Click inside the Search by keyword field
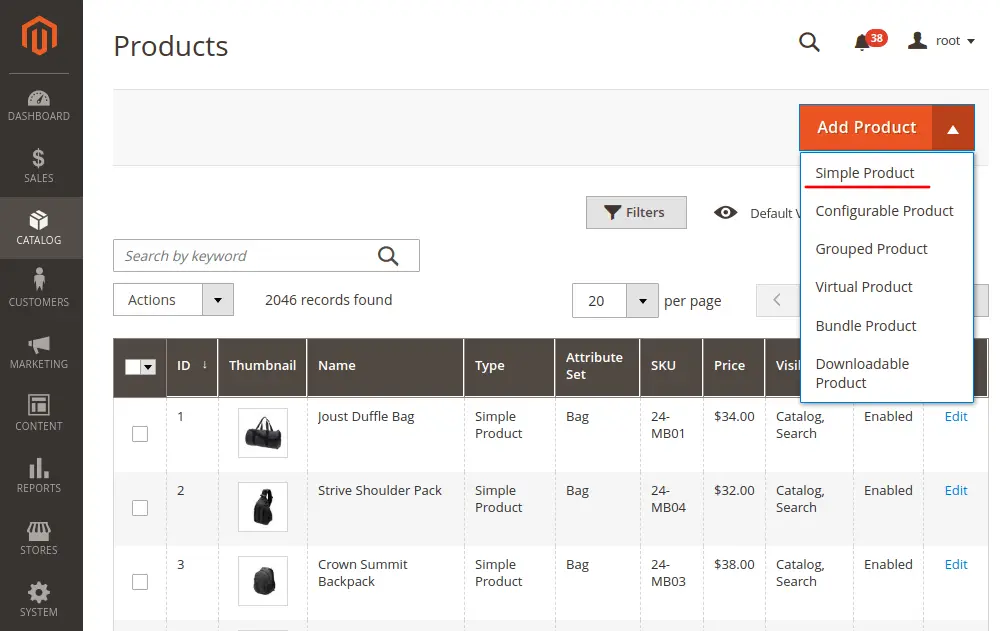1000x631 pixels. pyautogui.click(x=250, y=255)
